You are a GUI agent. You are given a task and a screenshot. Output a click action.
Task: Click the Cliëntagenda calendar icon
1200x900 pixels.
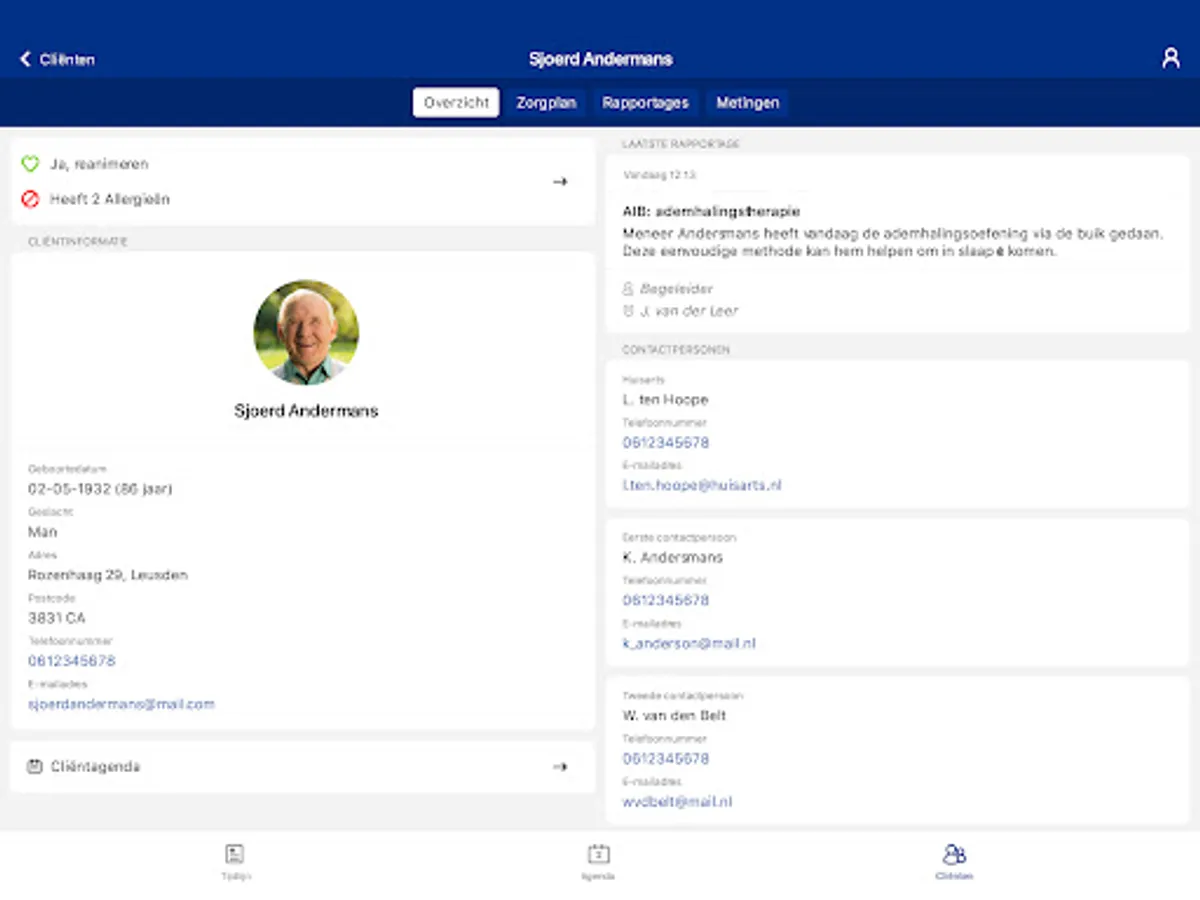[35, 767]
